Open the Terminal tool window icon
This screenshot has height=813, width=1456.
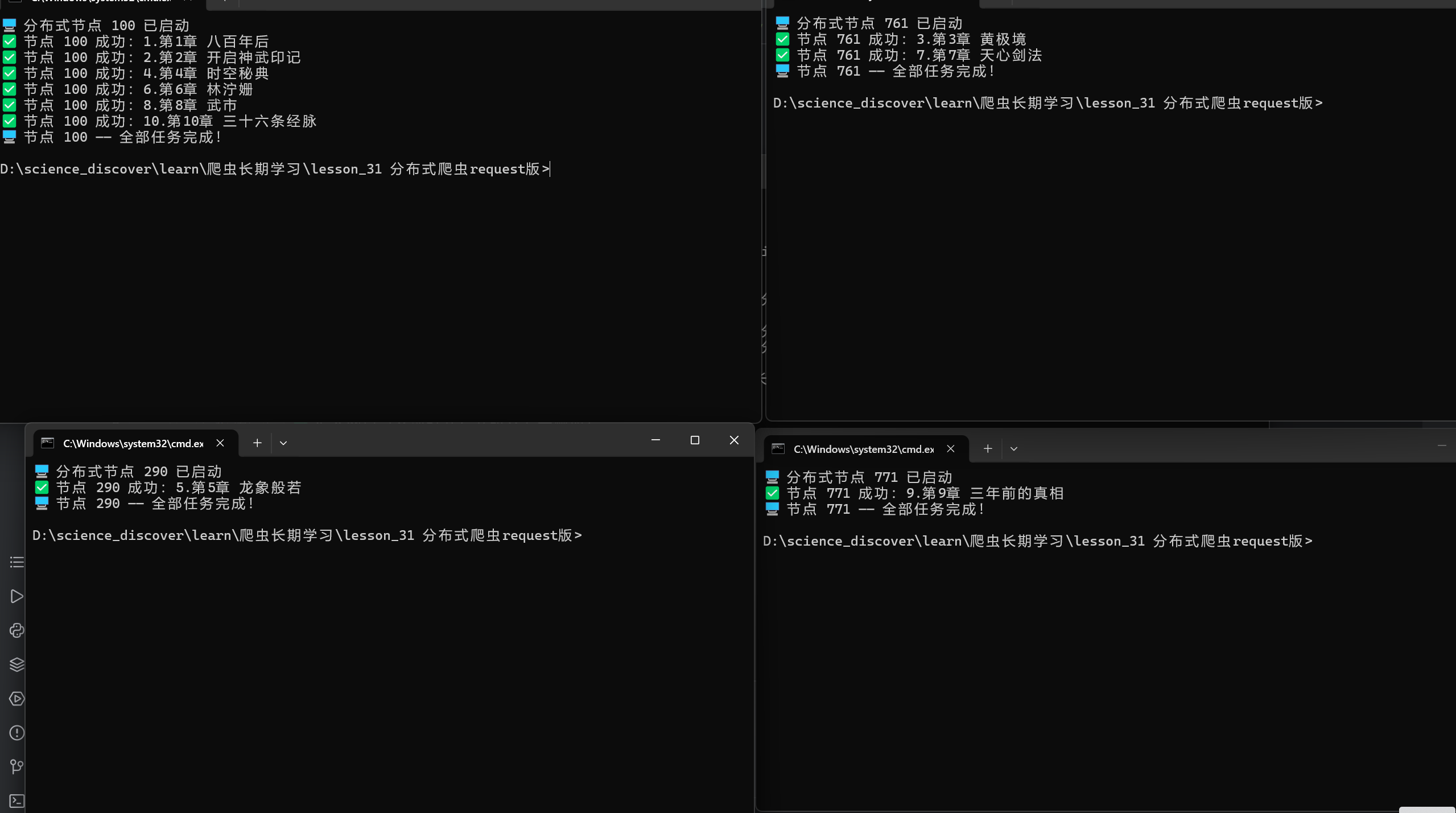click(x=17, y=801)
